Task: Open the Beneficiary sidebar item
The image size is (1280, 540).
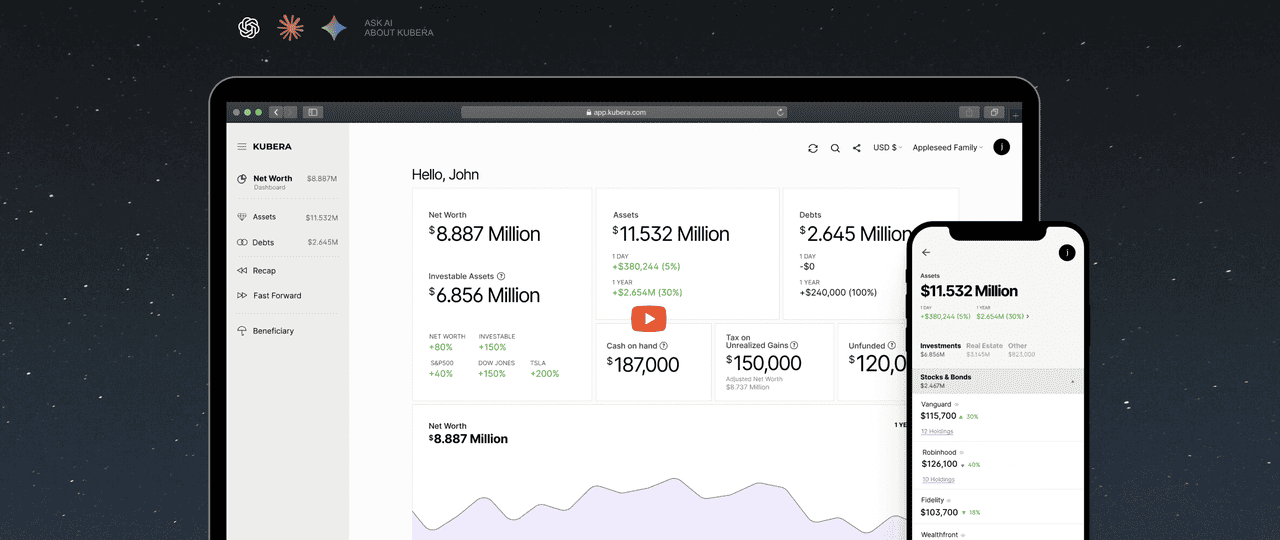Action: (273, 331)
